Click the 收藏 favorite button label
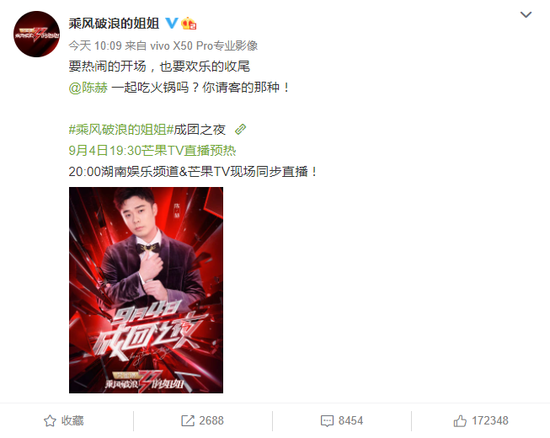This screenshot has height=438, width=550. click(72, 420)
